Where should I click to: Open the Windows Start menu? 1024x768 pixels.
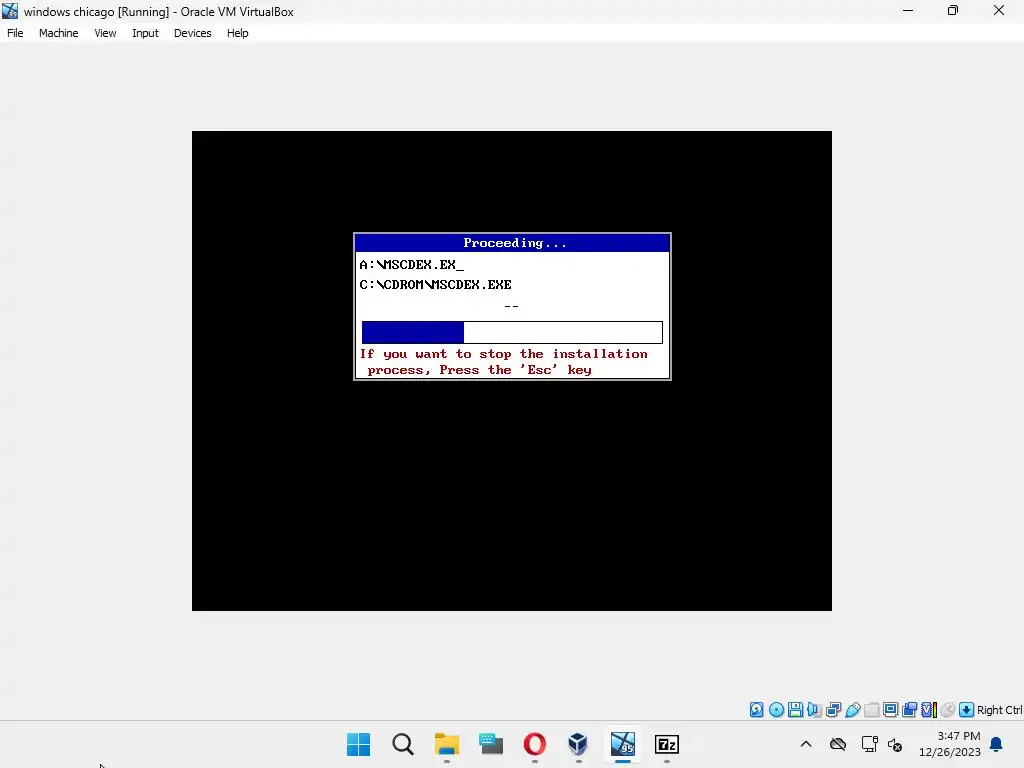[x=359, y=744]
